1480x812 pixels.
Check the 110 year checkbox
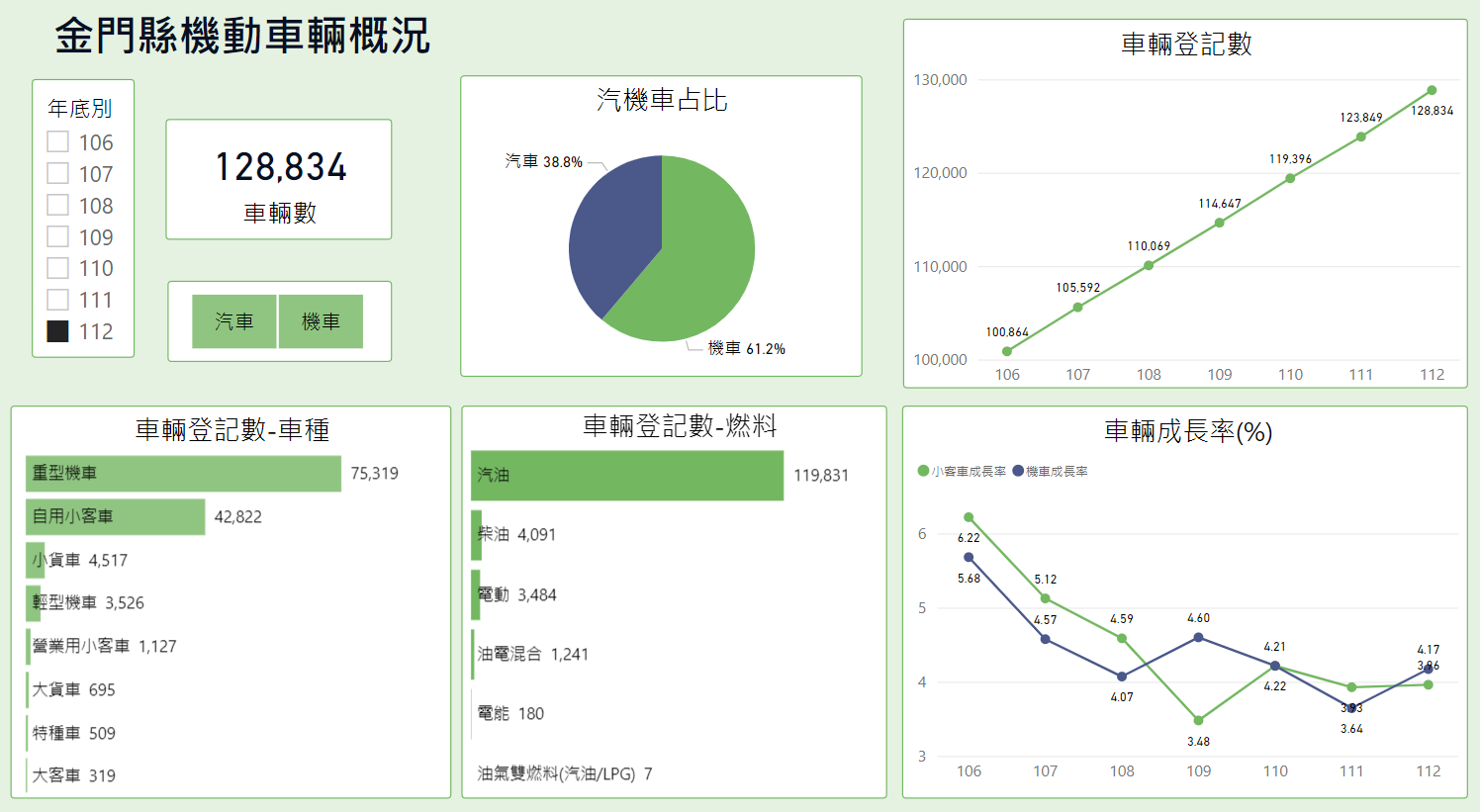tap(58, 268)
